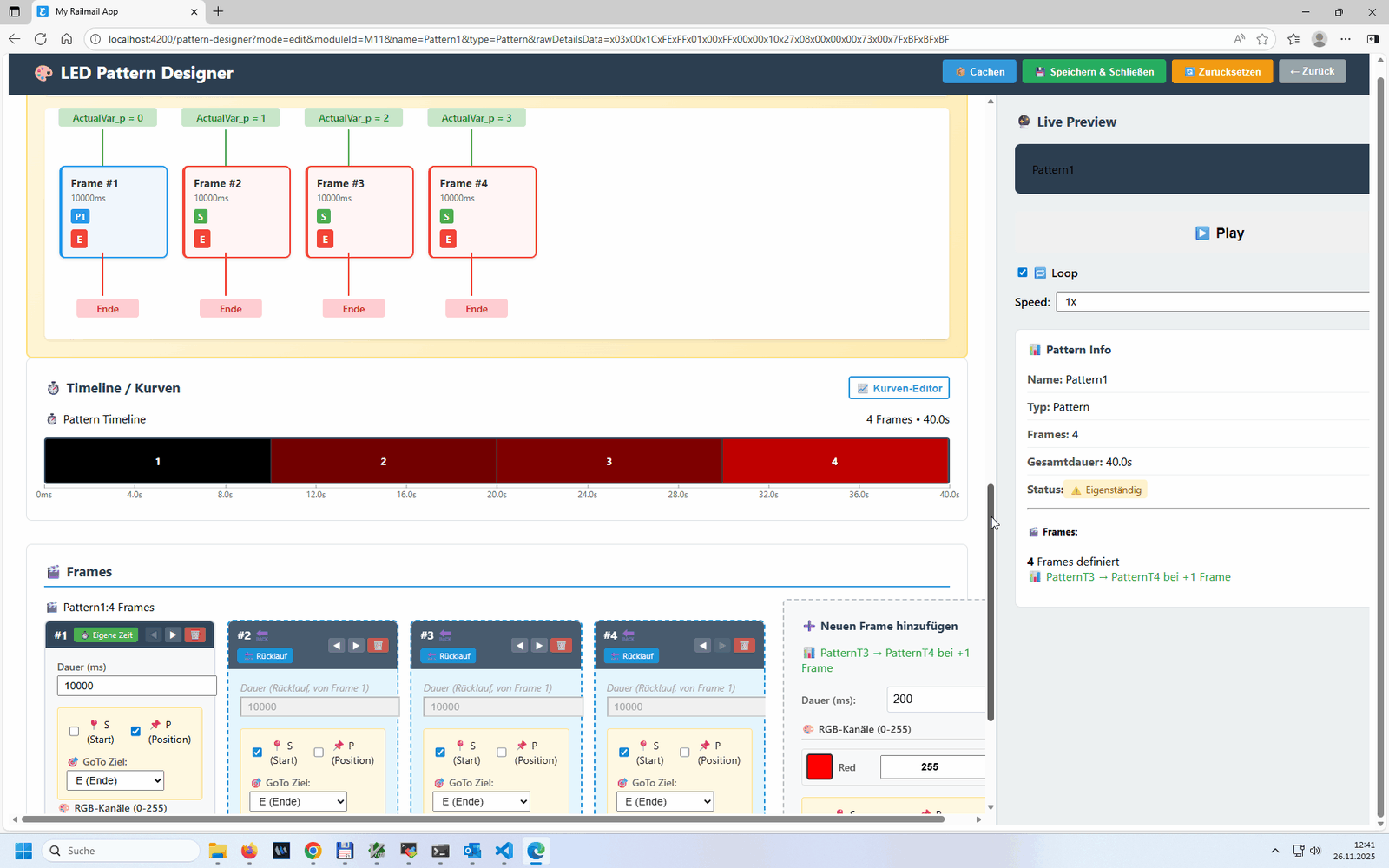Check P (Position) box in frame #2

(x=319, y=753)
